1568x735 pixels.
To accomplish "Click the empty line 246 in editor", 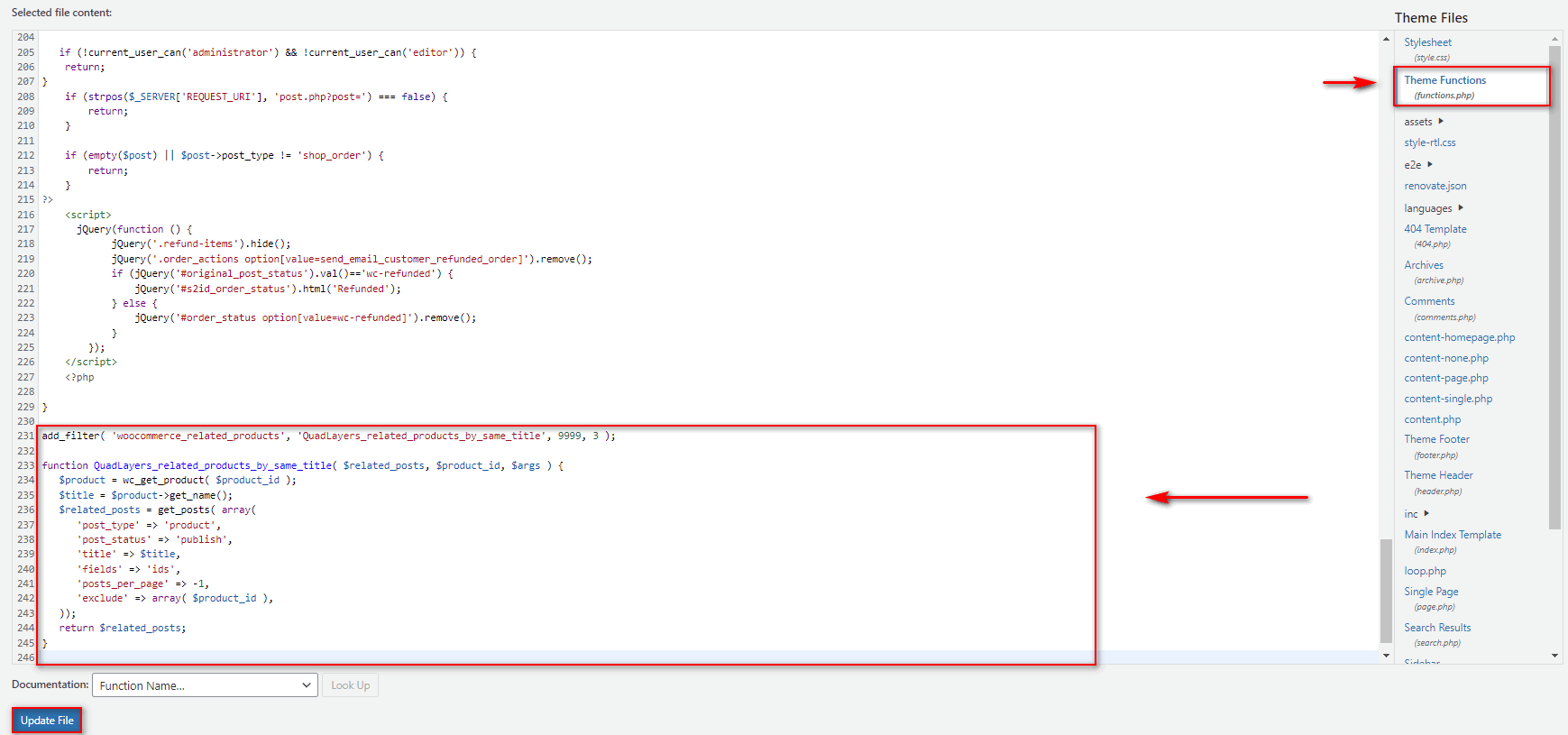I will (708, 657).
